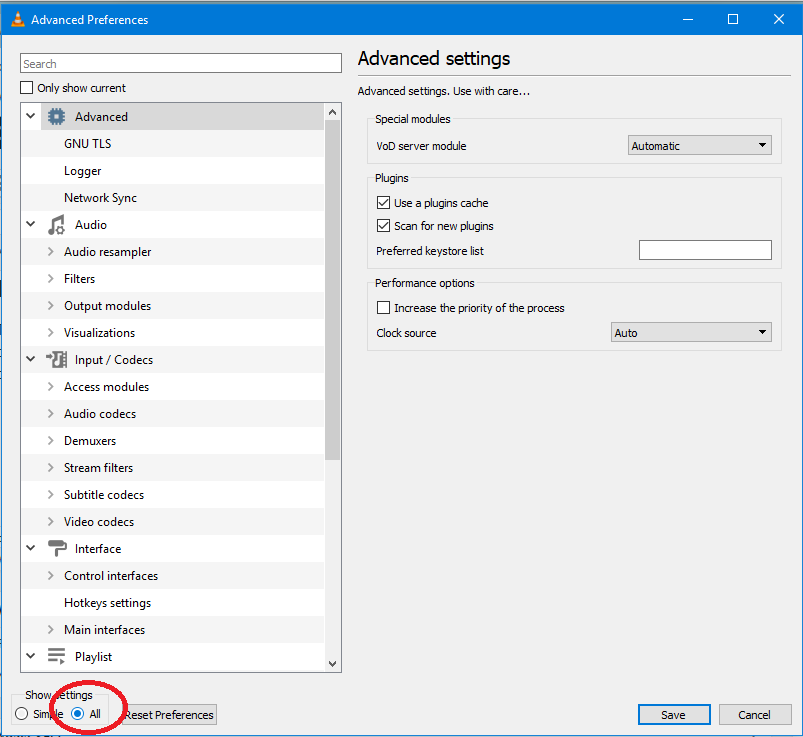This screenshot has width=803, height=737.
Task: Select the Simple settings radio button
Action: click(x=22, y=713)
